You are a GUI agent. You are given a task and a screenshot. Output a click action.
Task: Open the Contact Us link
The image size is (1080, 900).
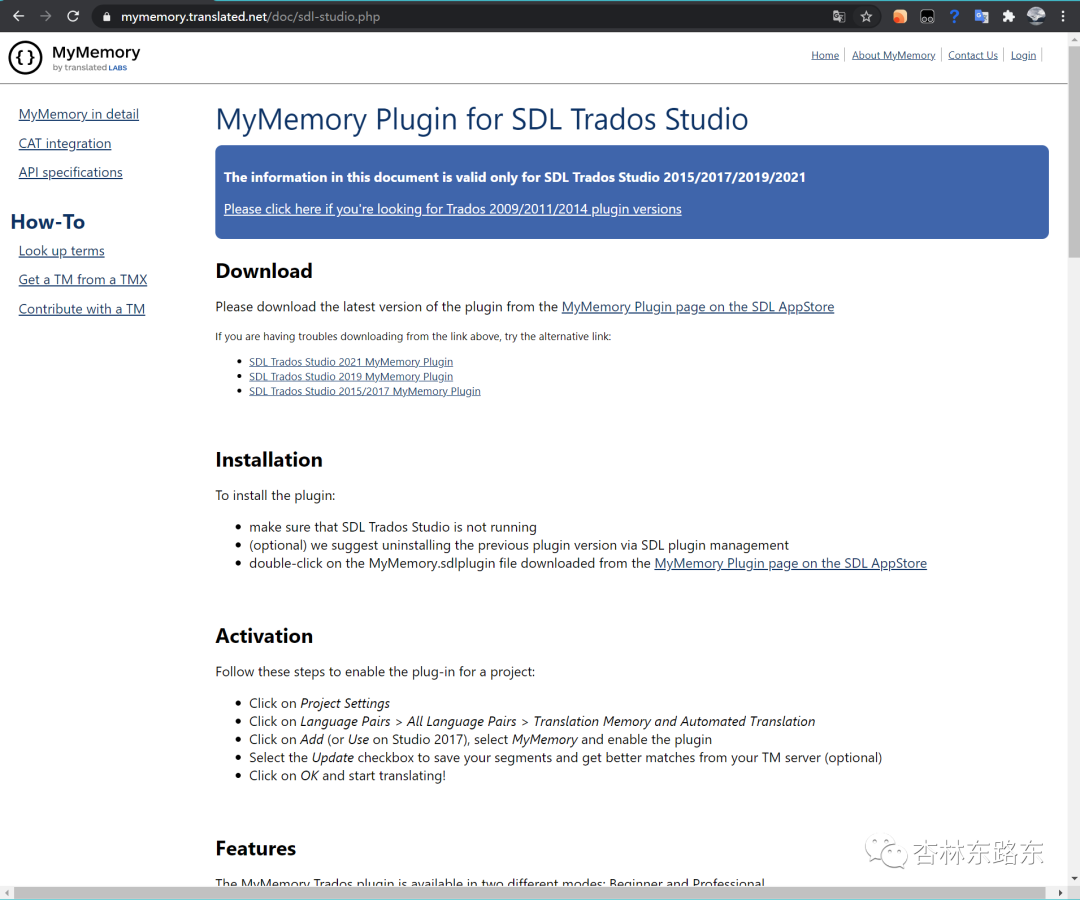(973, 55)
